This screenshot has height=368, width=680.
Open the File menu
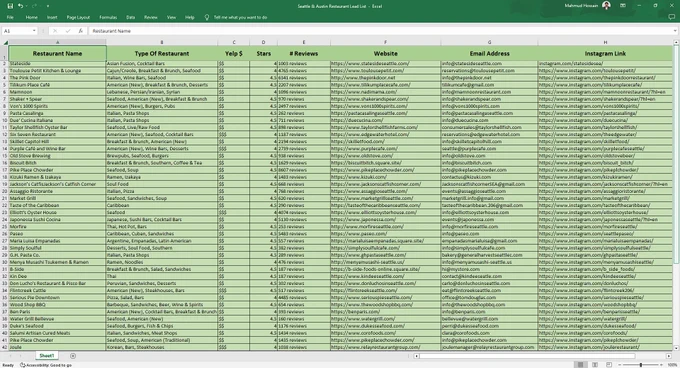pos(10,17)
